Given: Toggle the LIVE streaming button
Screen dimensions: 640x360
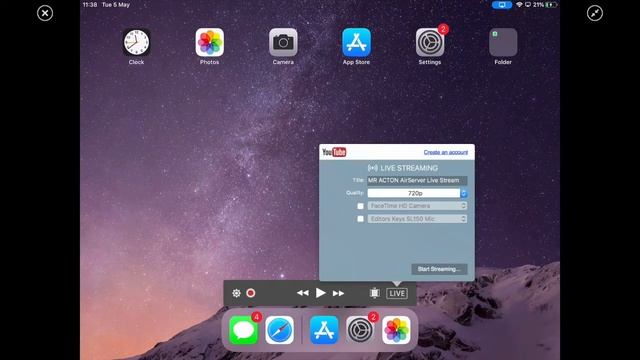Looking at the screenshot, I should coord(397,293).
